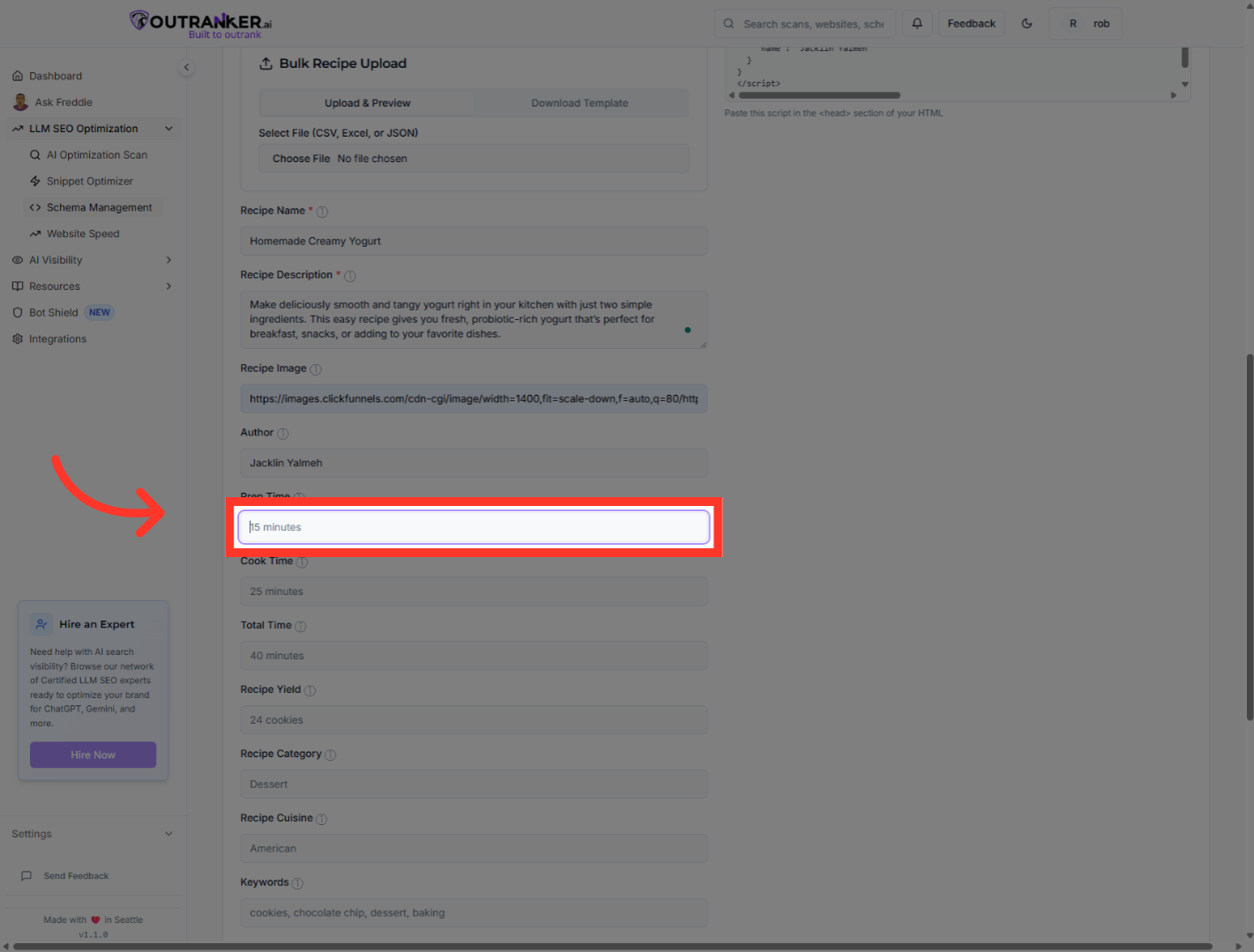Click the Bot Shield shield icon
The image size is (1254, 952).
point(18,313)
